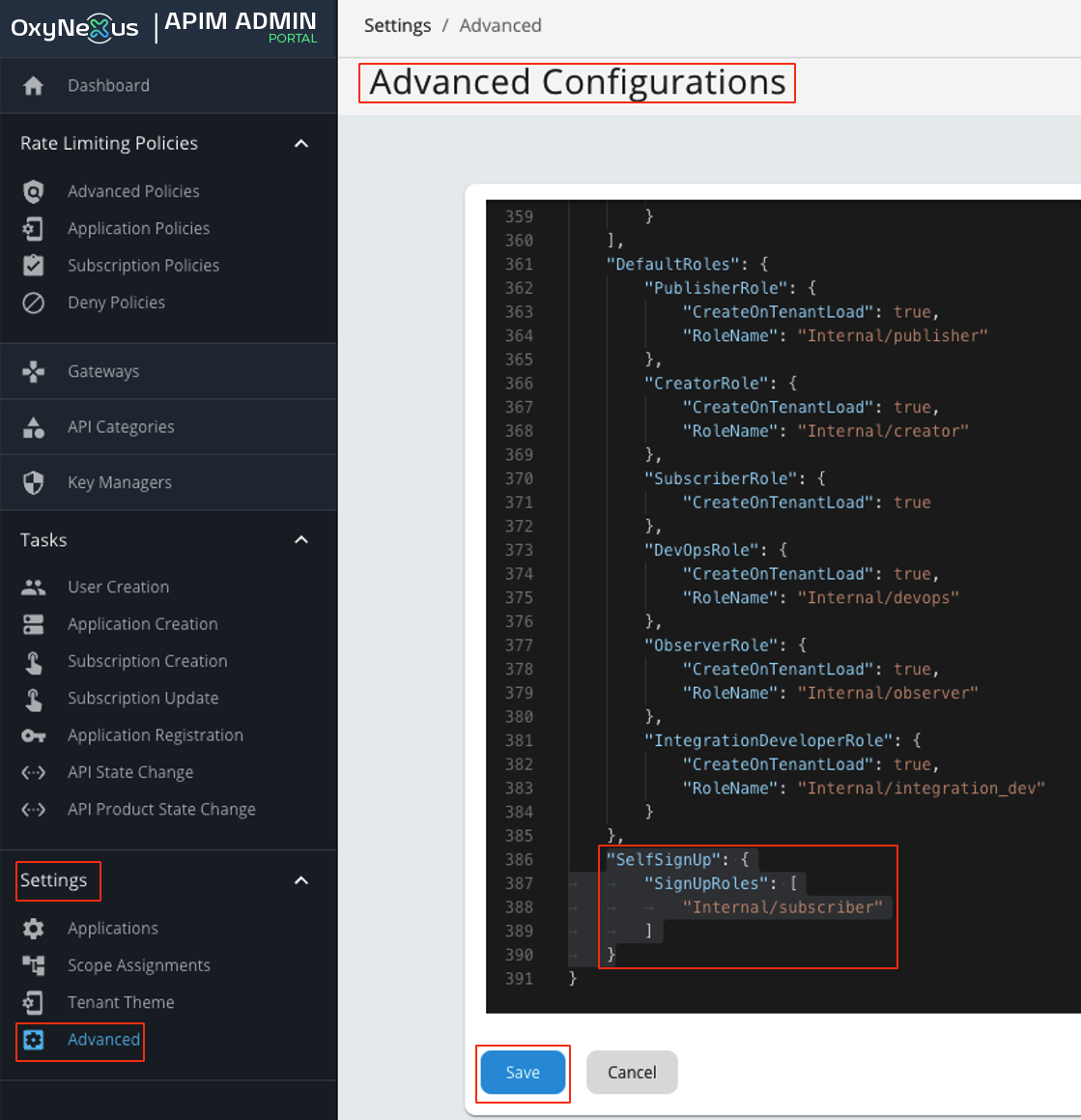Screen dimensions: 1081x1120
Task: Click the OxyNexus logo
Action: point(75,28)
